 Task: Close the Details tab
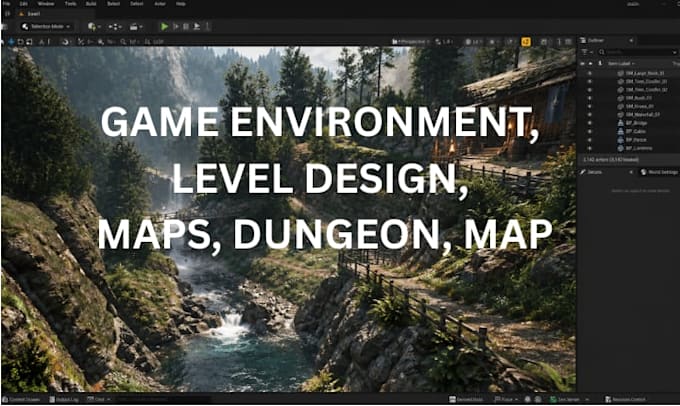631,172
